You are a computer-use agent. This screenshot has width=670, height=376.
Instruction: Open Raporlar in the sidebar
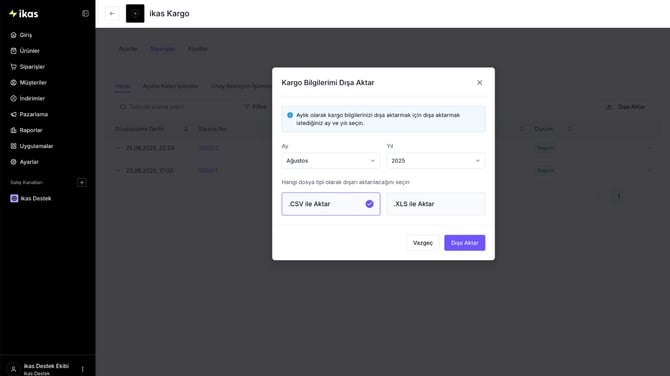coord(30,130)
